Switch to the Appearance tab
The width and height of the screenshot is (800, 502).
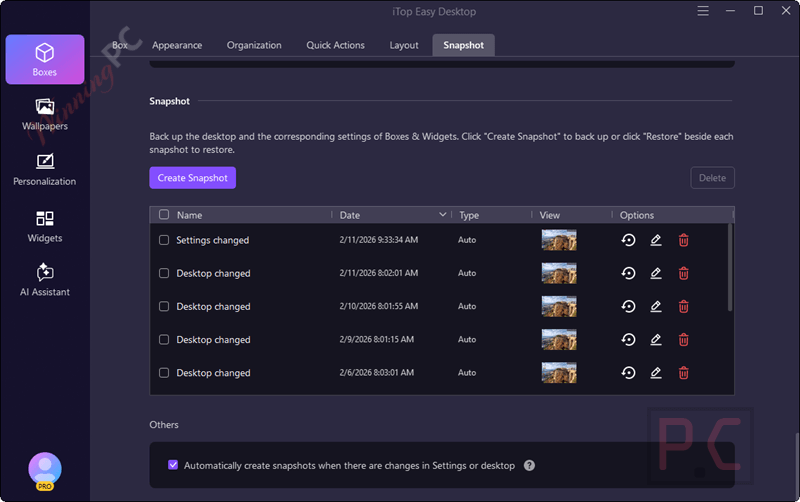pyautogui.click(x=177, y=45)
